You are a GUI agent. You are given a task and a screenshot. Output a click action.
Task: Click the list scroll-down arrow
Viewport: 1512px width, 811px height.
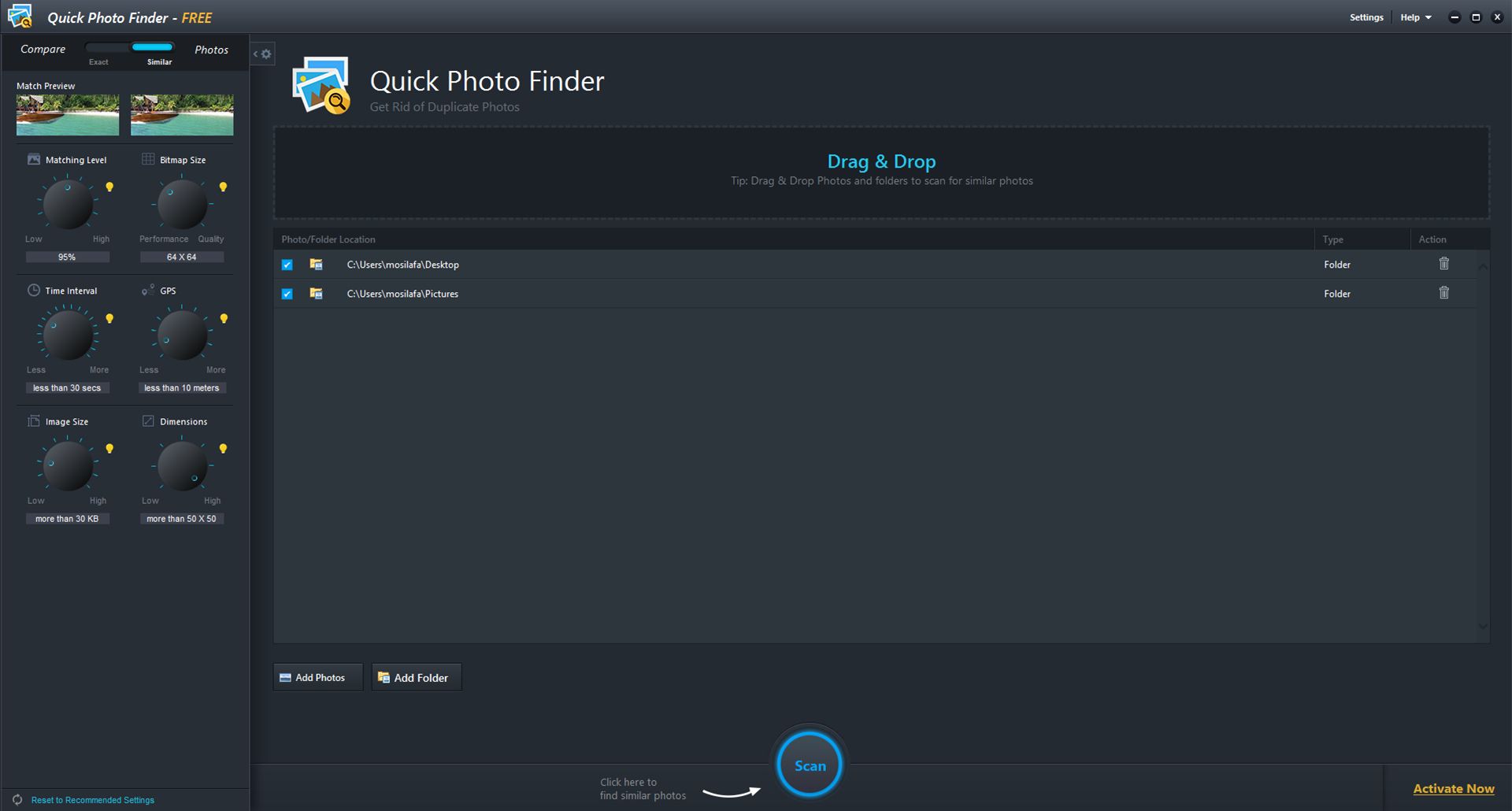click(x=1483, y=626)
